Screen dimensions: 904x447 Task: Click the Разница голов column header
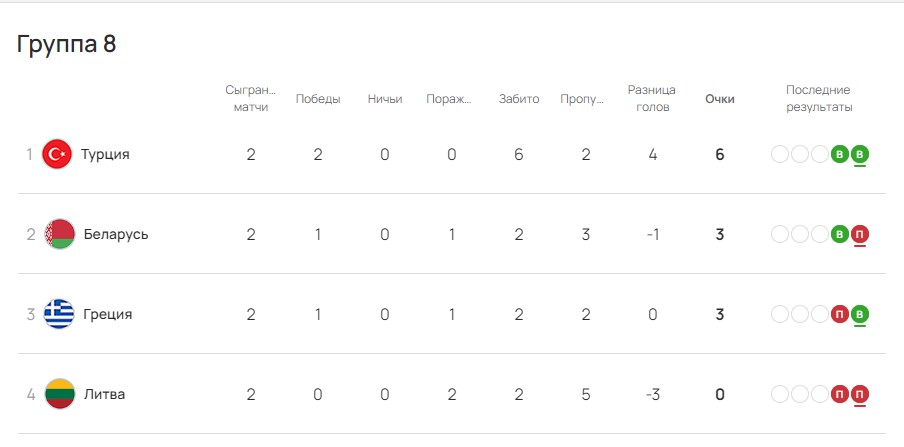[x=651, y=99]
